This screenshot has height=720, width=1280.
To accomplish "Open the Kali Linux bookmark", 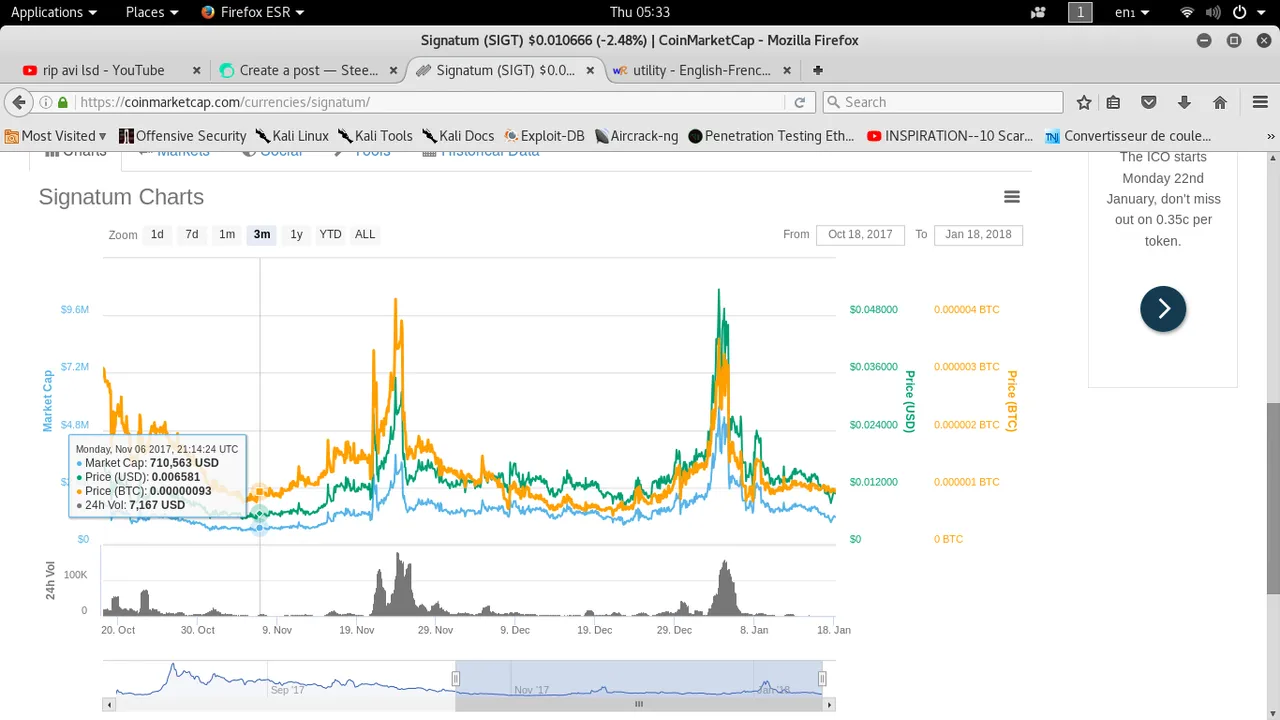I will (292, 136).
